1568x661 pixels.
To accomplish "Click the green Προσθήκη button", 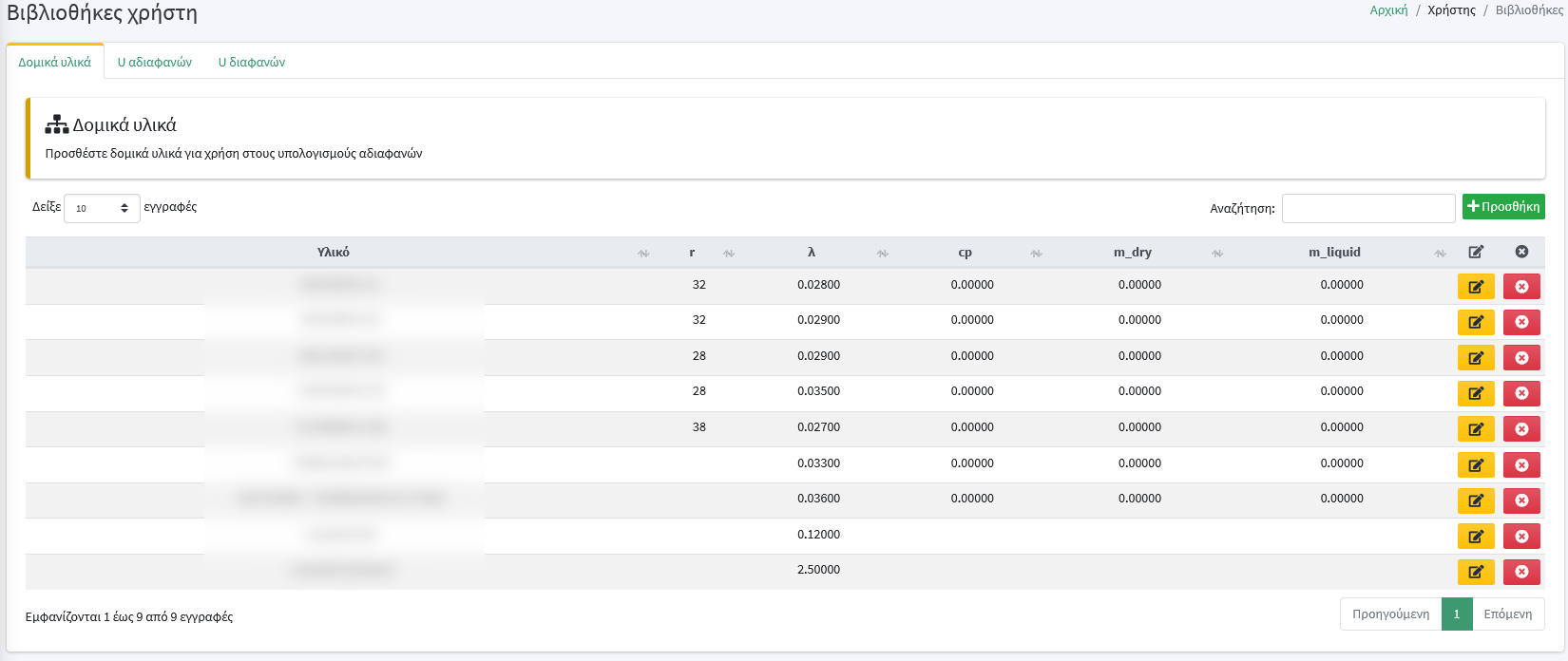I will coord(1502,206).
